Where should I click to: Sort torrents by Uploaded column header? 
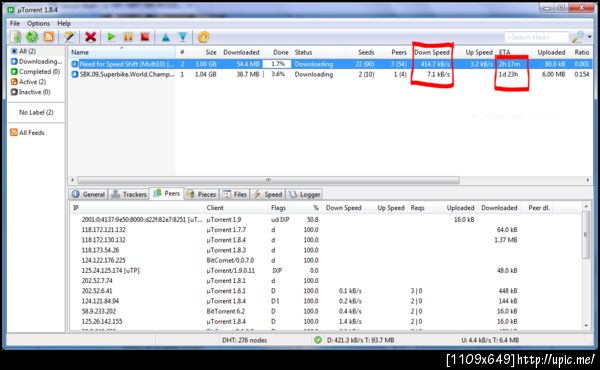coord(551,52)
